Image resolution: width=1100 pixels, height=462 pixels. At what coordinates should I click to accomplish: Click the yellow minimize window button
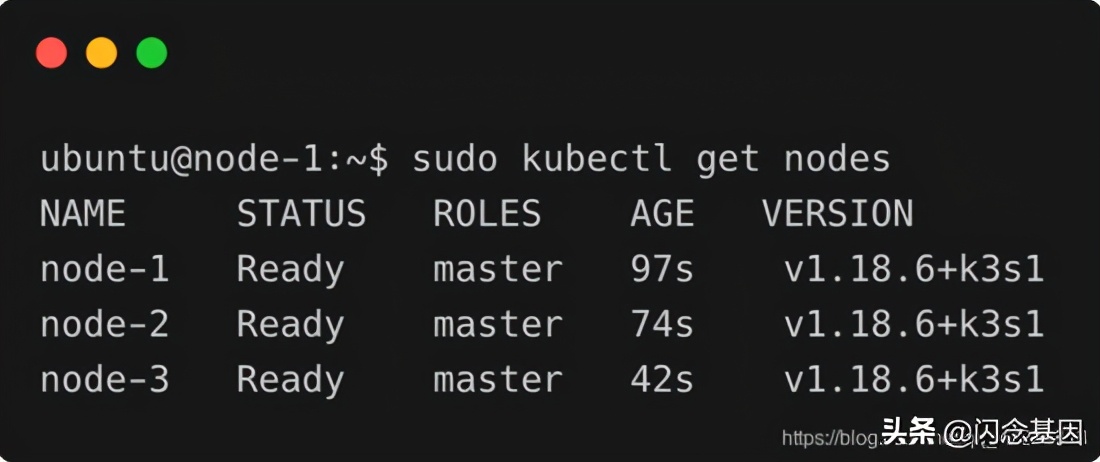pyautogui.click(x=101, y=53)
